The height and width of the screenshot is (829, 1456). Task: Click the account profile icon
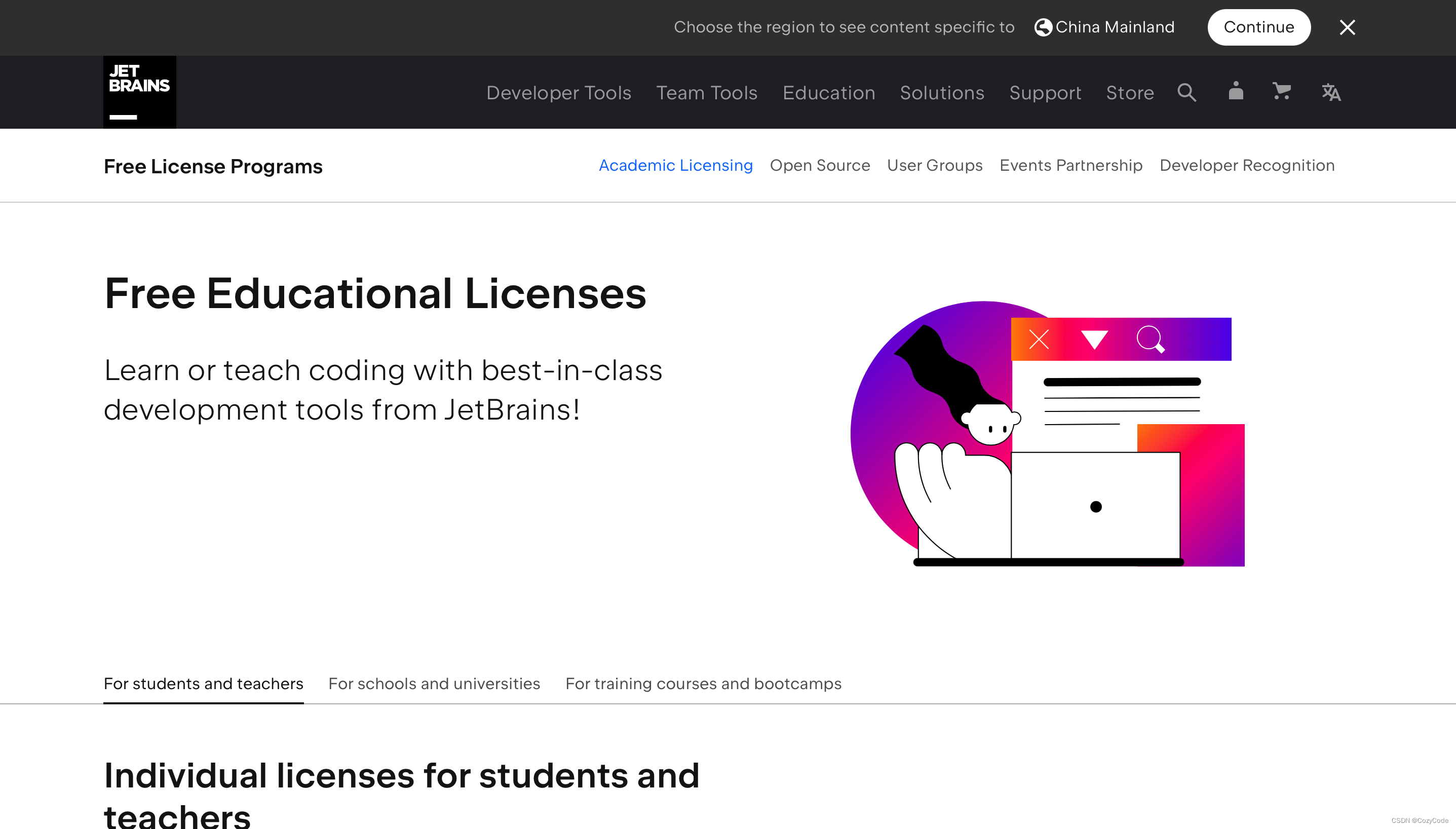[x=1236, y=91]
